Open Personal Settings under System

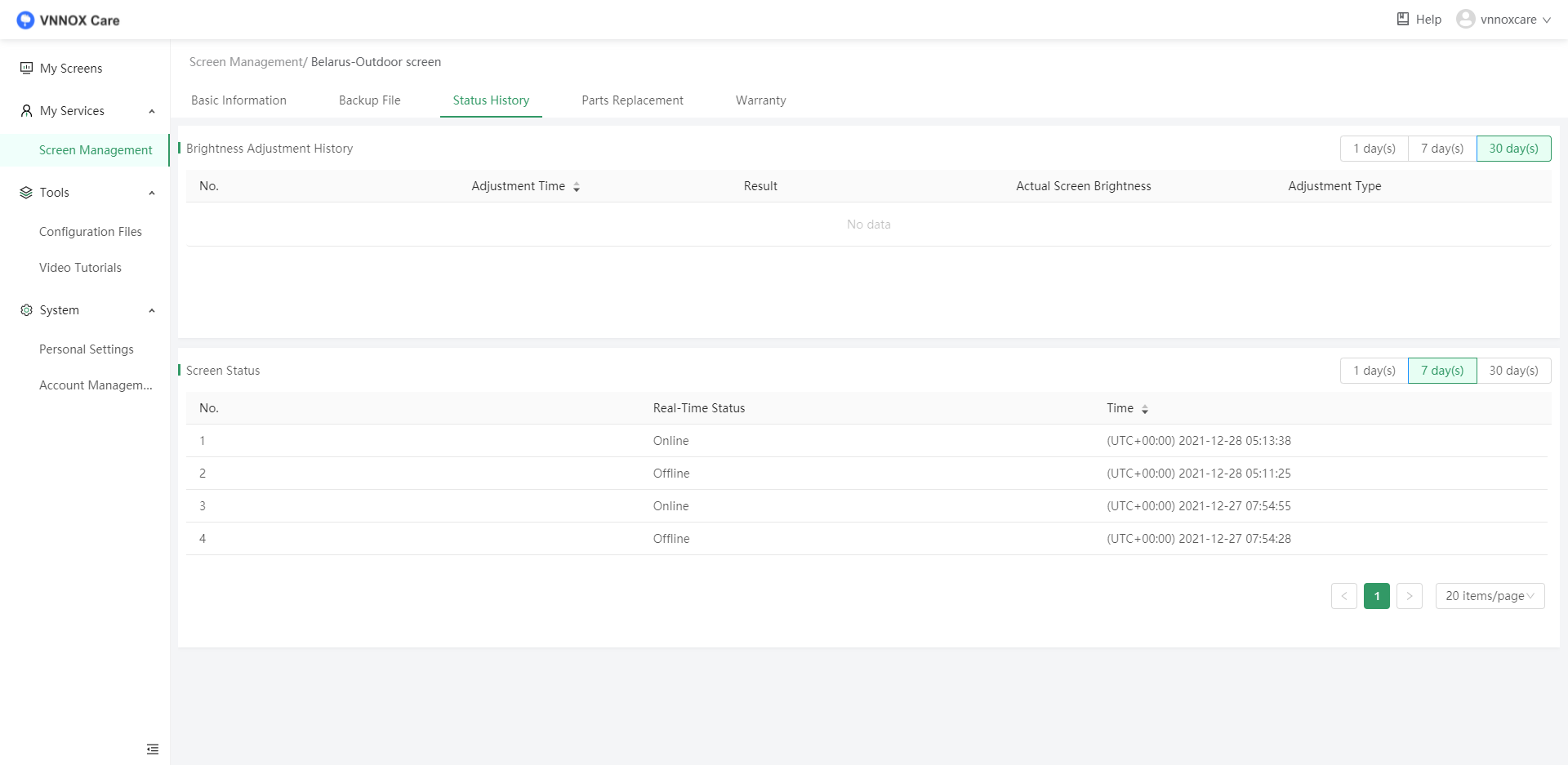[87, 349]
